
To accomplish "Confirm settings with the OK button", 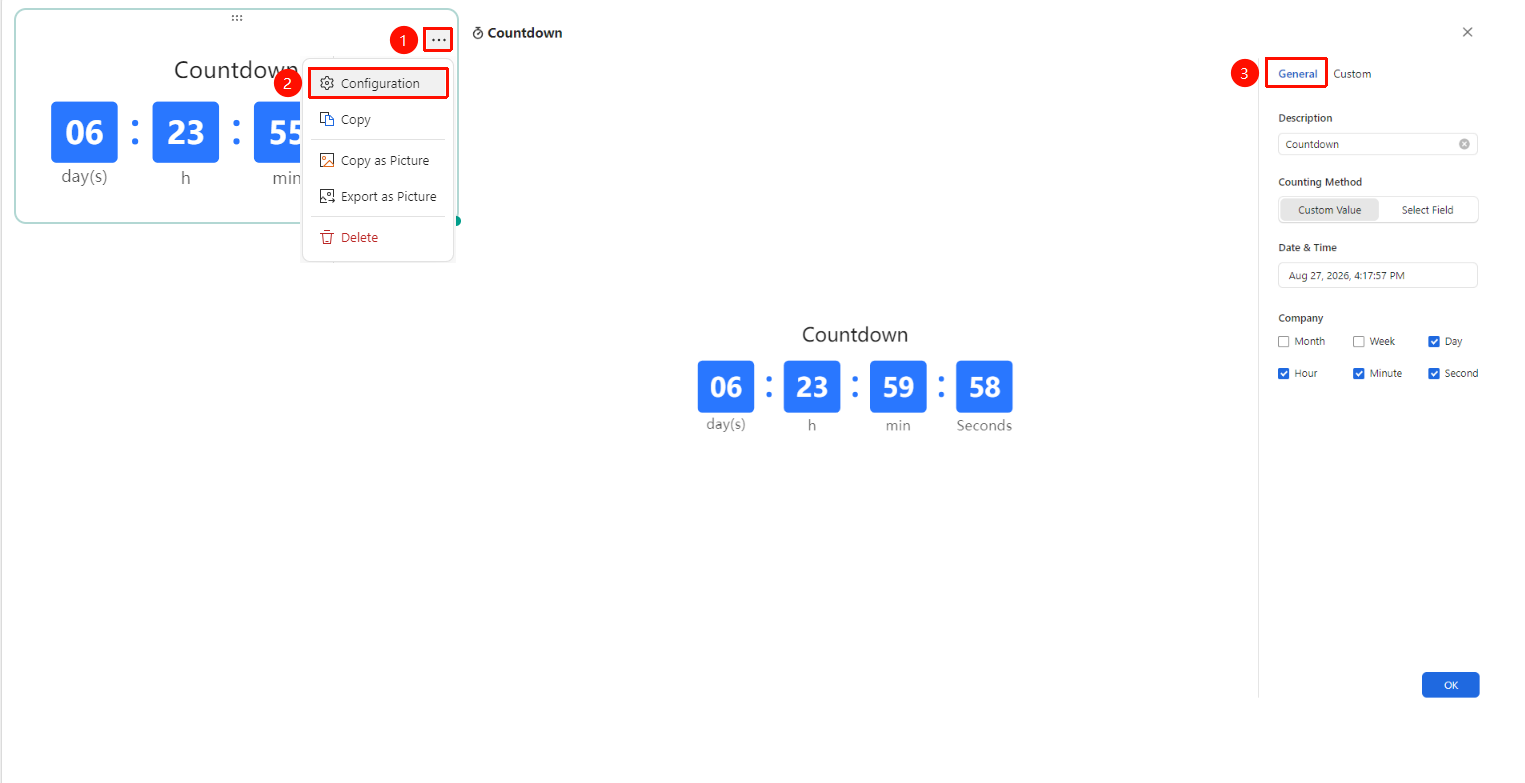I will 1450,685.
